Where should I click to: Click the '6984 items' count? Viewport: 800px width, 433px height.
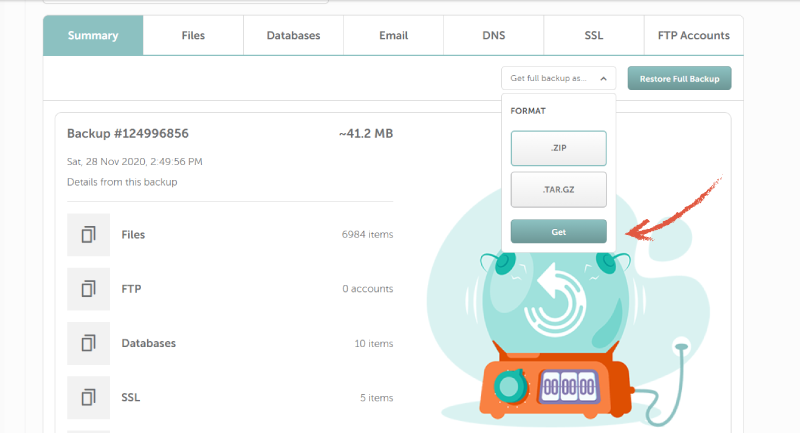(x=367, y=235)
